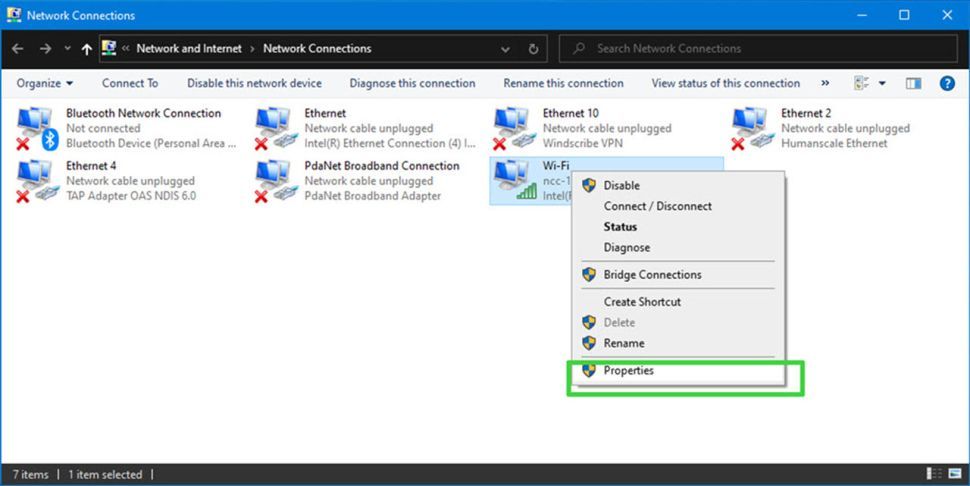
Task: Open the help question mark icon
Action: click(x=946, y=84)
